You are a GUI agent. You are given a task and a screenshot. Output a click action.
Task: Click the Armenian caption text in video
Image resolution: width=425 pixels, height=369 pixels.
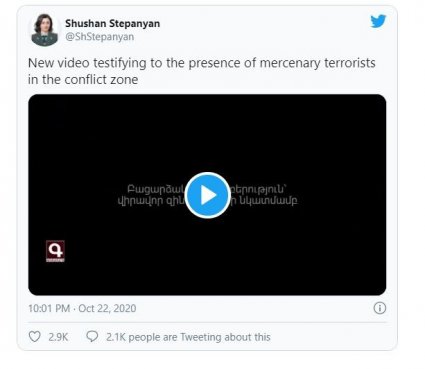coord(207,195)
